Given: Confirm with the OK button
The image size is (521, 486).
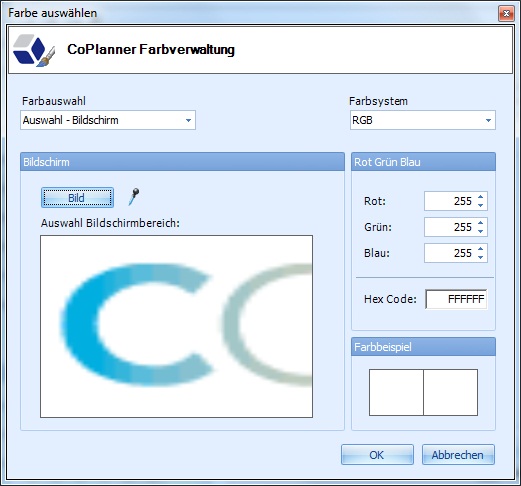Looking at the screenshot, I should click(x=377, y=455).
